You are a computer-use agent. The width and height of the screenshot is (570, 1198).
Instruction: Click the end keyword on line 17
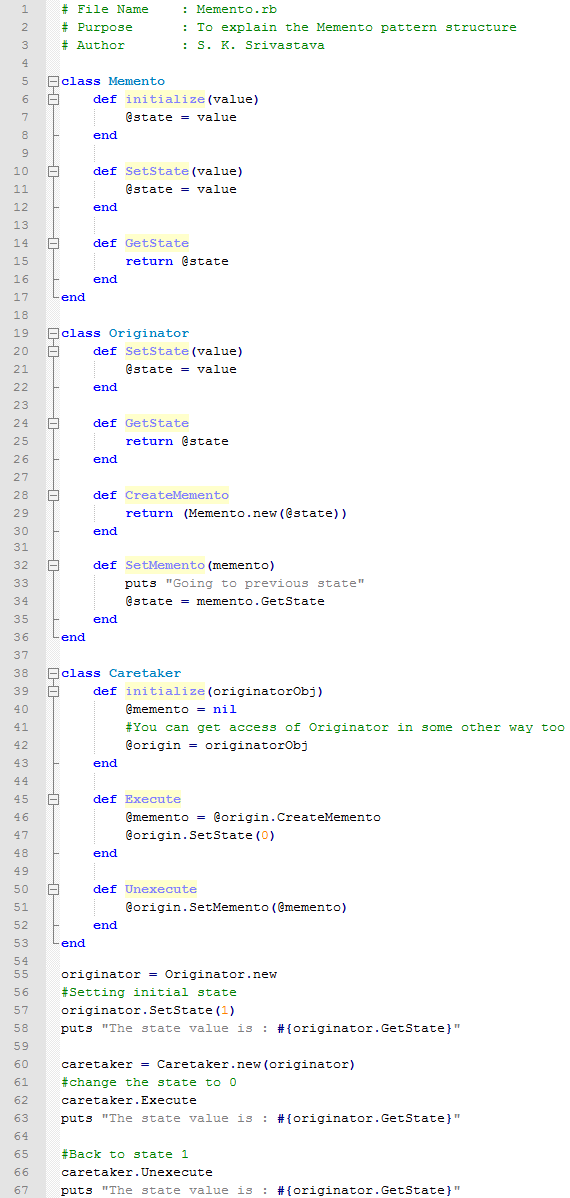[73, 297]
